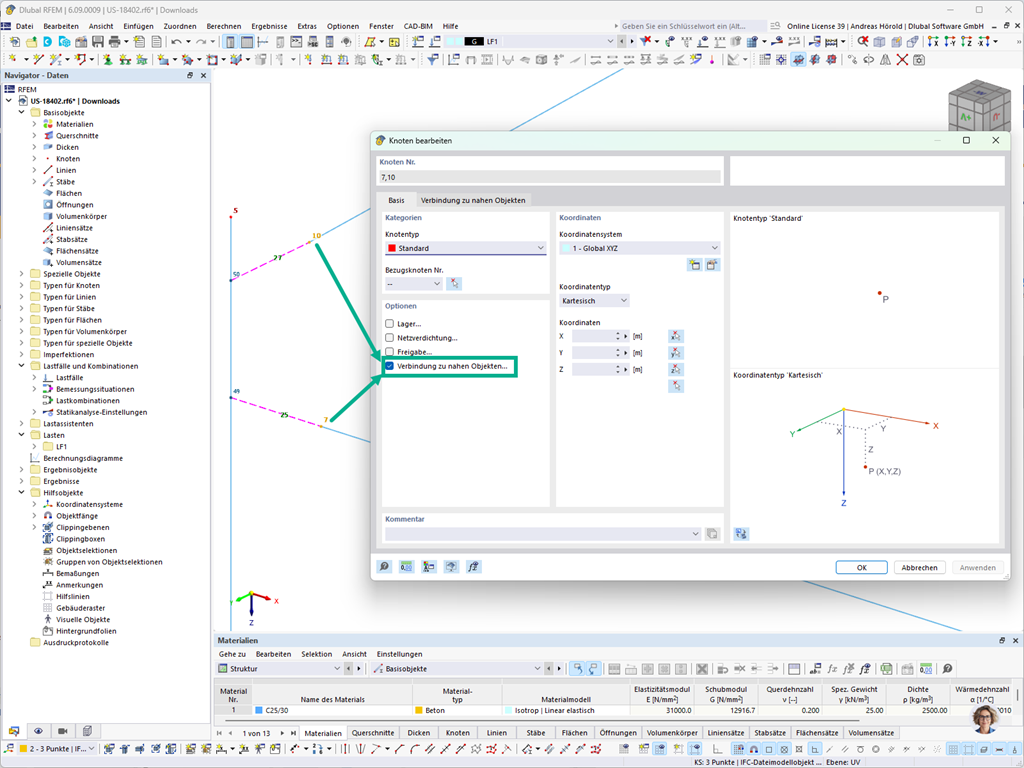Click the units 0.00 icon at dialog bottom

click(x=406, y=567)
